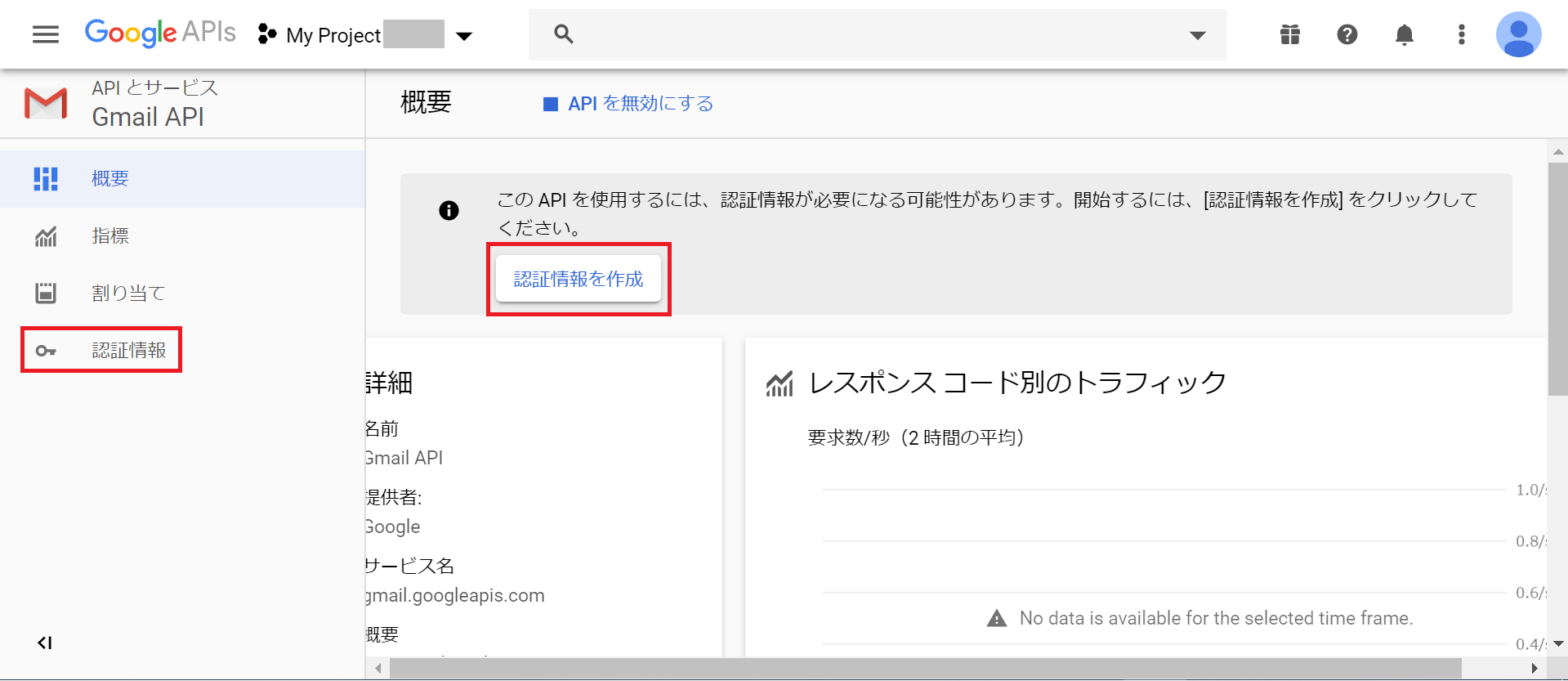Click the horizontal scrollbar right arrow
Image resolution: width=1568 pixels, height=681 pixels.
click(1534, 669)
